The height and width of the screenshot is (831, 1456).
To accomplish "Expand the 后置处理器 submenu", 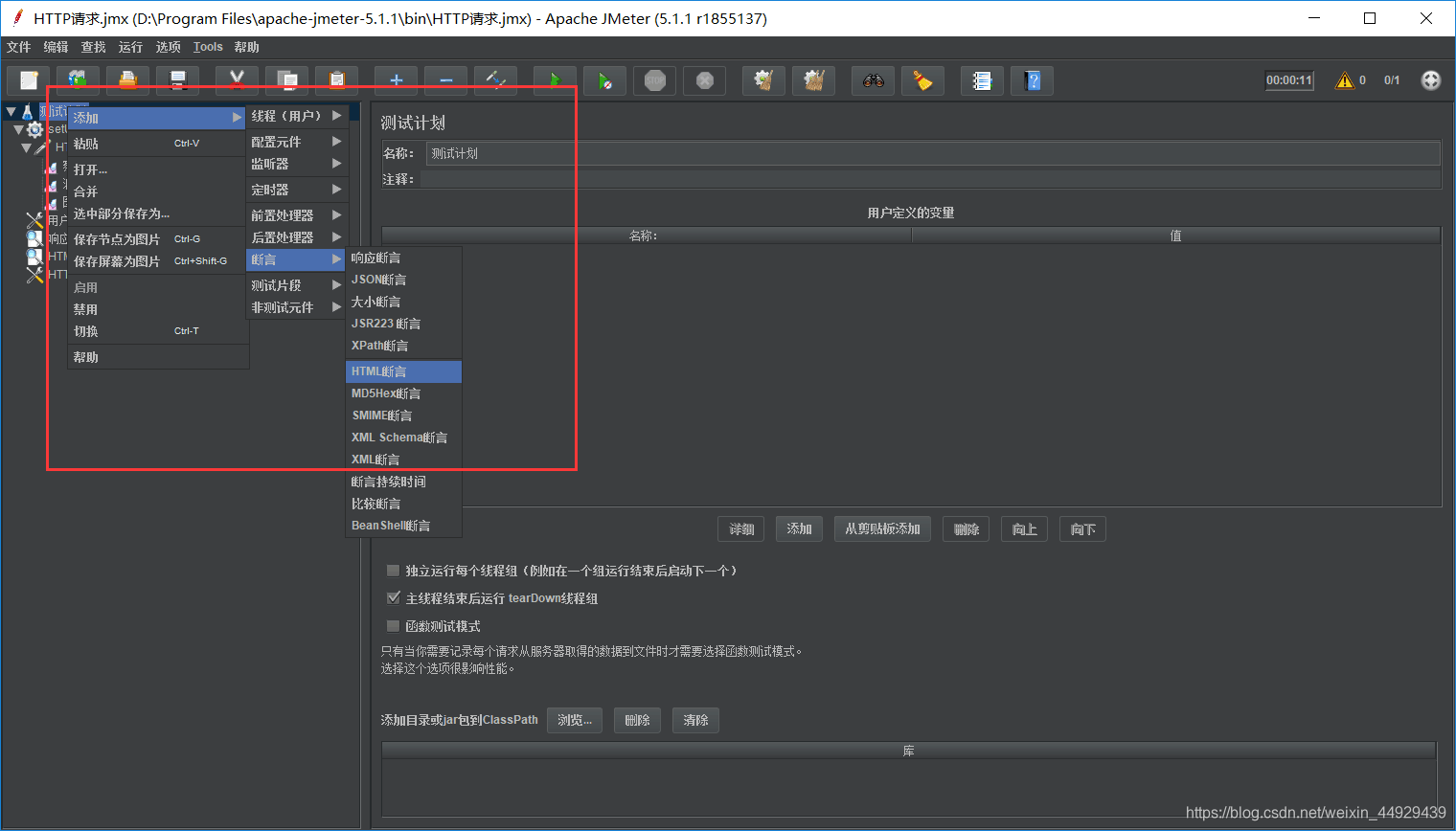I will pos(297,237).
